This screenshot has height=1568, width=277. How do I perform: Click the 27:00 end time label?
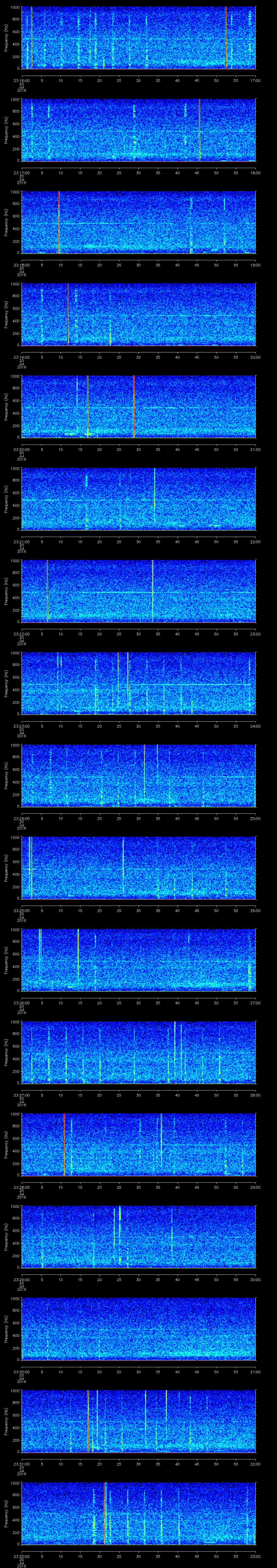[x=255, y=1003]
